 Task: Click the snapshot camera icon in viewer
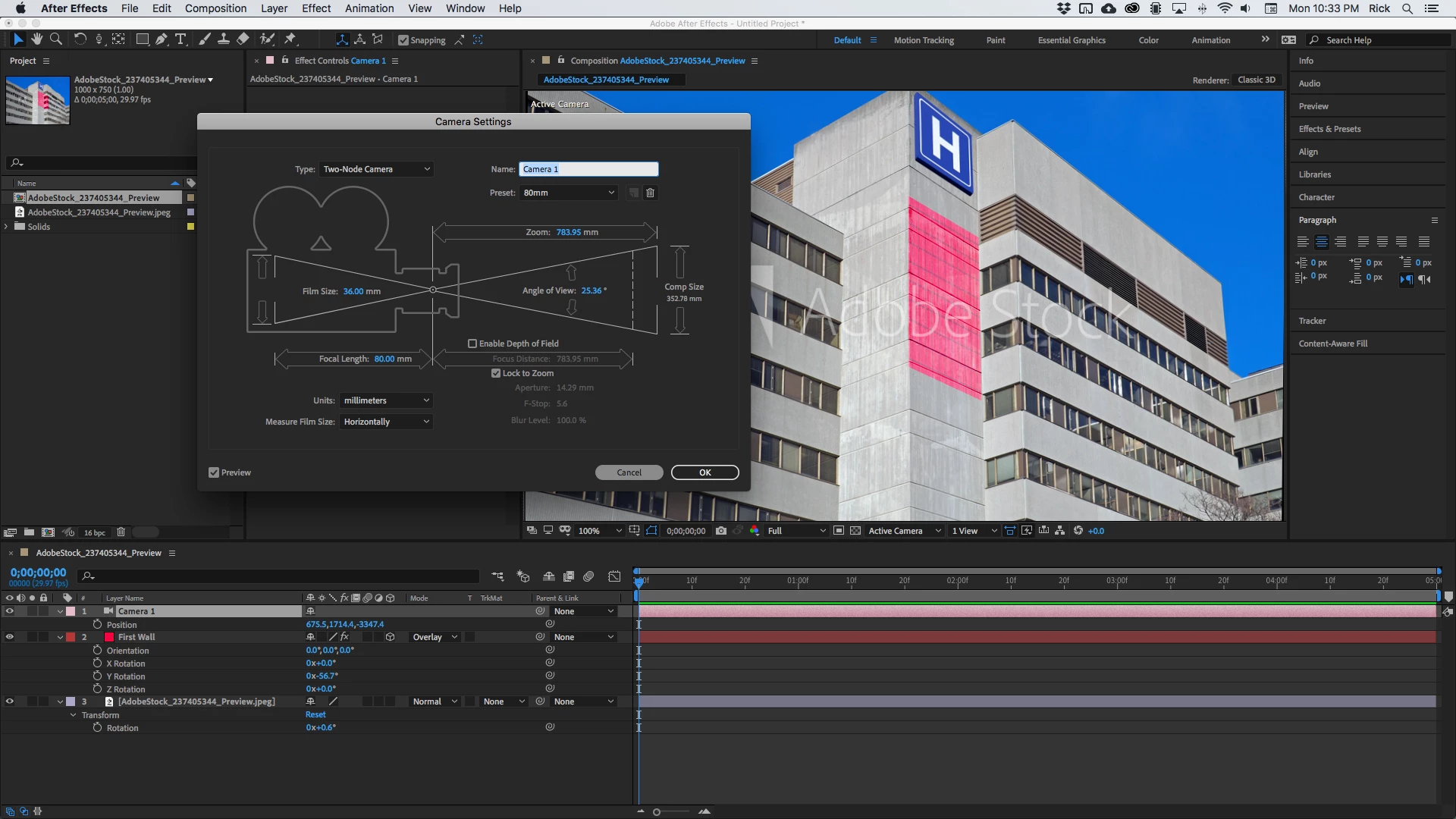click(x=721, y=531)
